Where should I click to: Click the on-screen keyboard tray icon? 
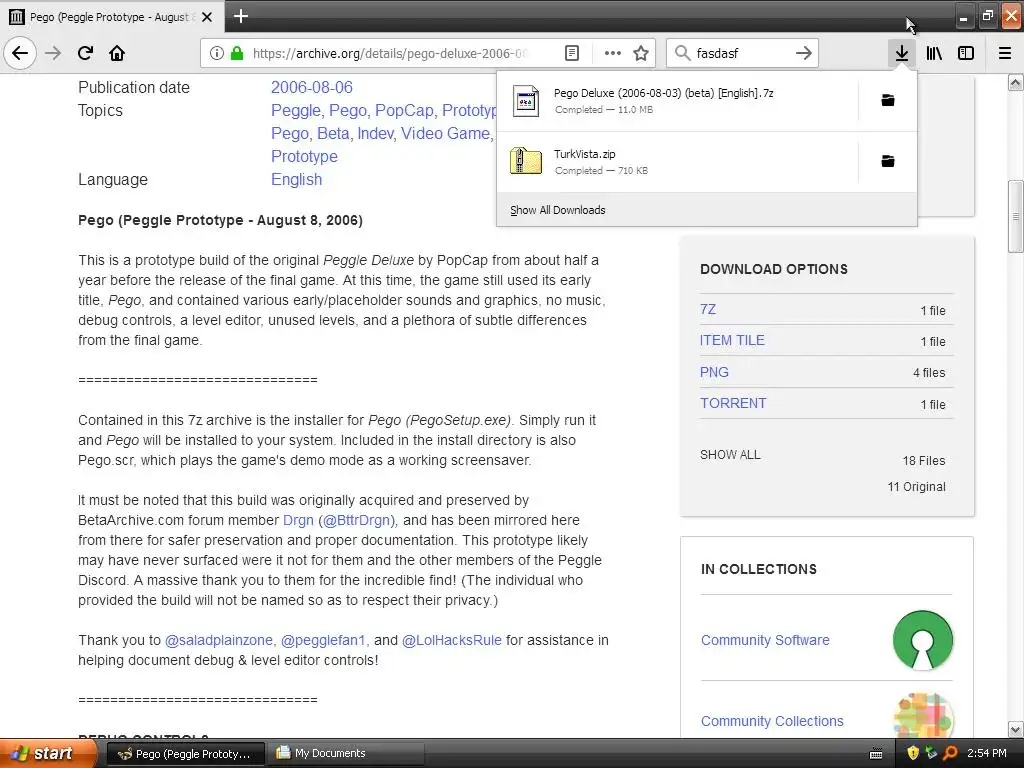(x=876, y=754)
